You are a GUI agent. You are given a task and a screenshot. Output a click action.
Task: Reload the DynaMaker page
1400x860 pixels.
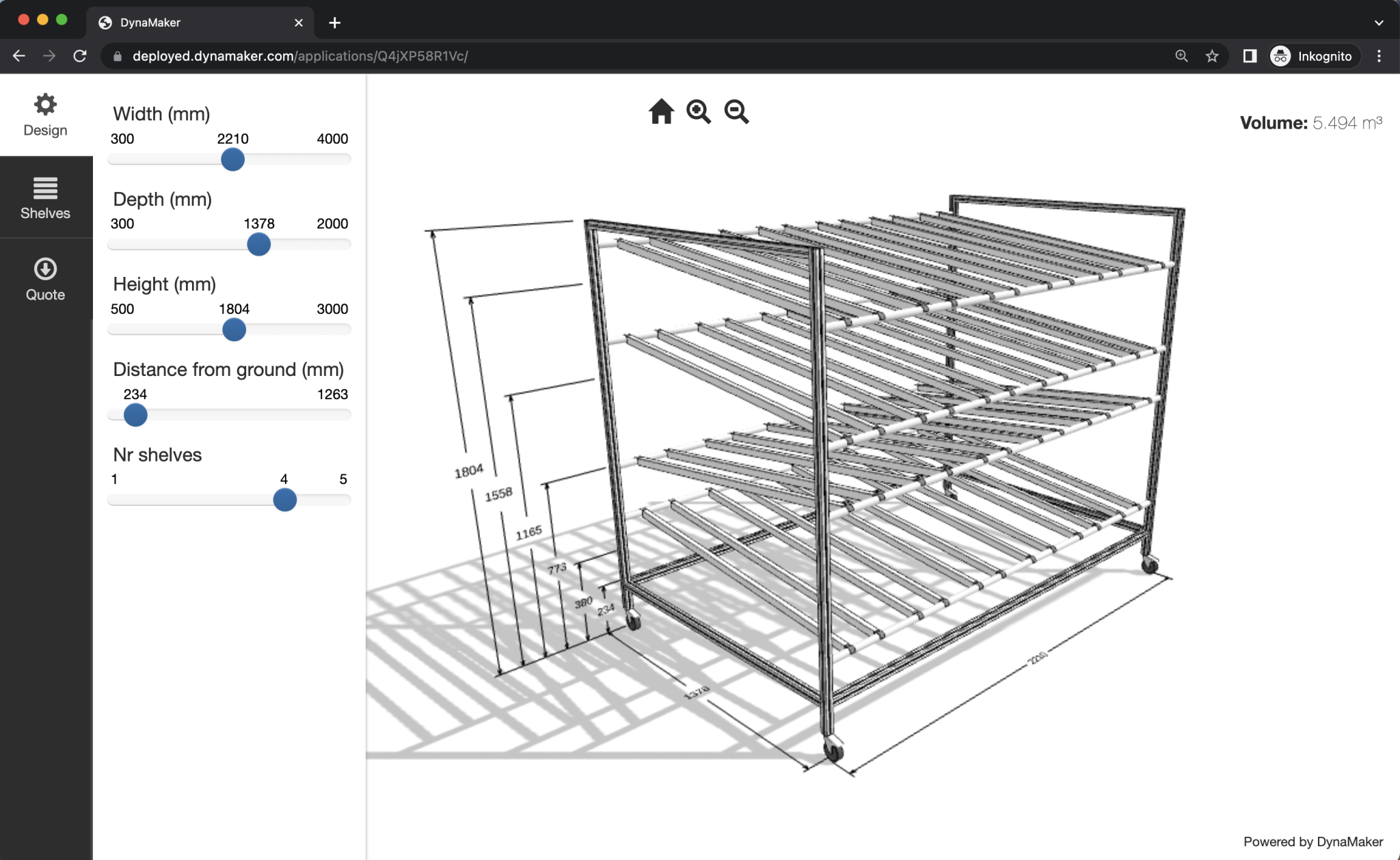coord(81,56)
